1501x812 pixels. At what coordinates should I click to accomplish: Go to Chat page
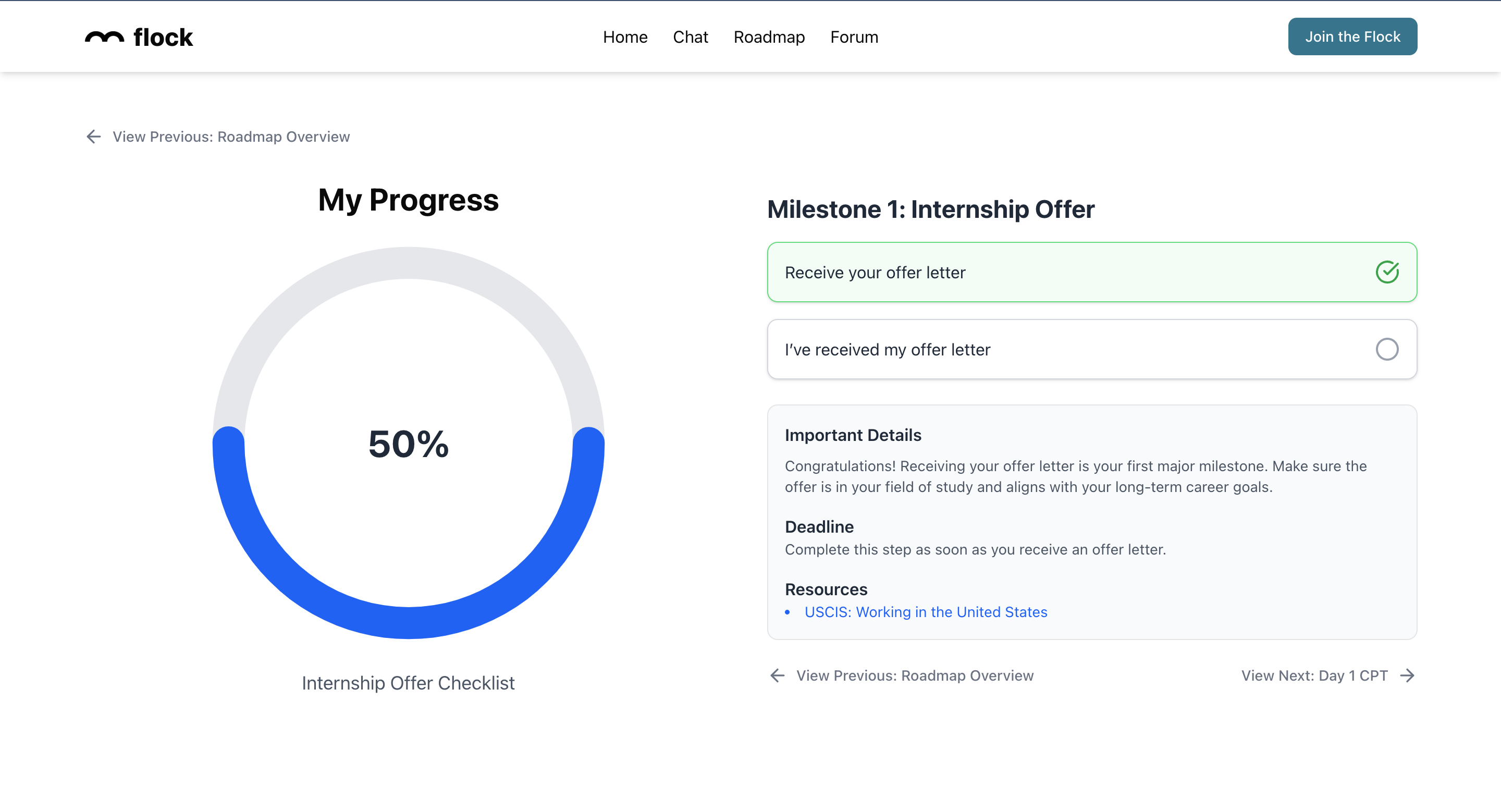click(x=690, y=36)
